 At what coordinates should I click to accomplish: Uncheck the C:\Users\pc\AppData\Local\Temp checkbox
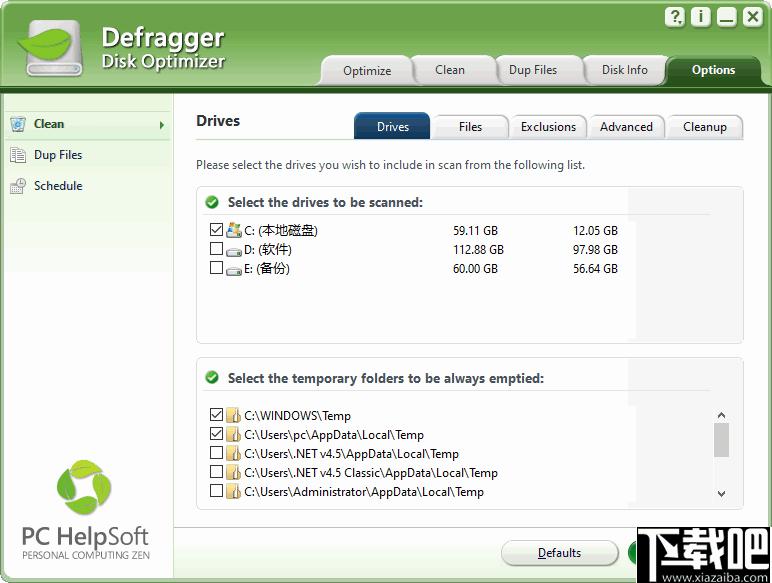[x=216, y=434]
